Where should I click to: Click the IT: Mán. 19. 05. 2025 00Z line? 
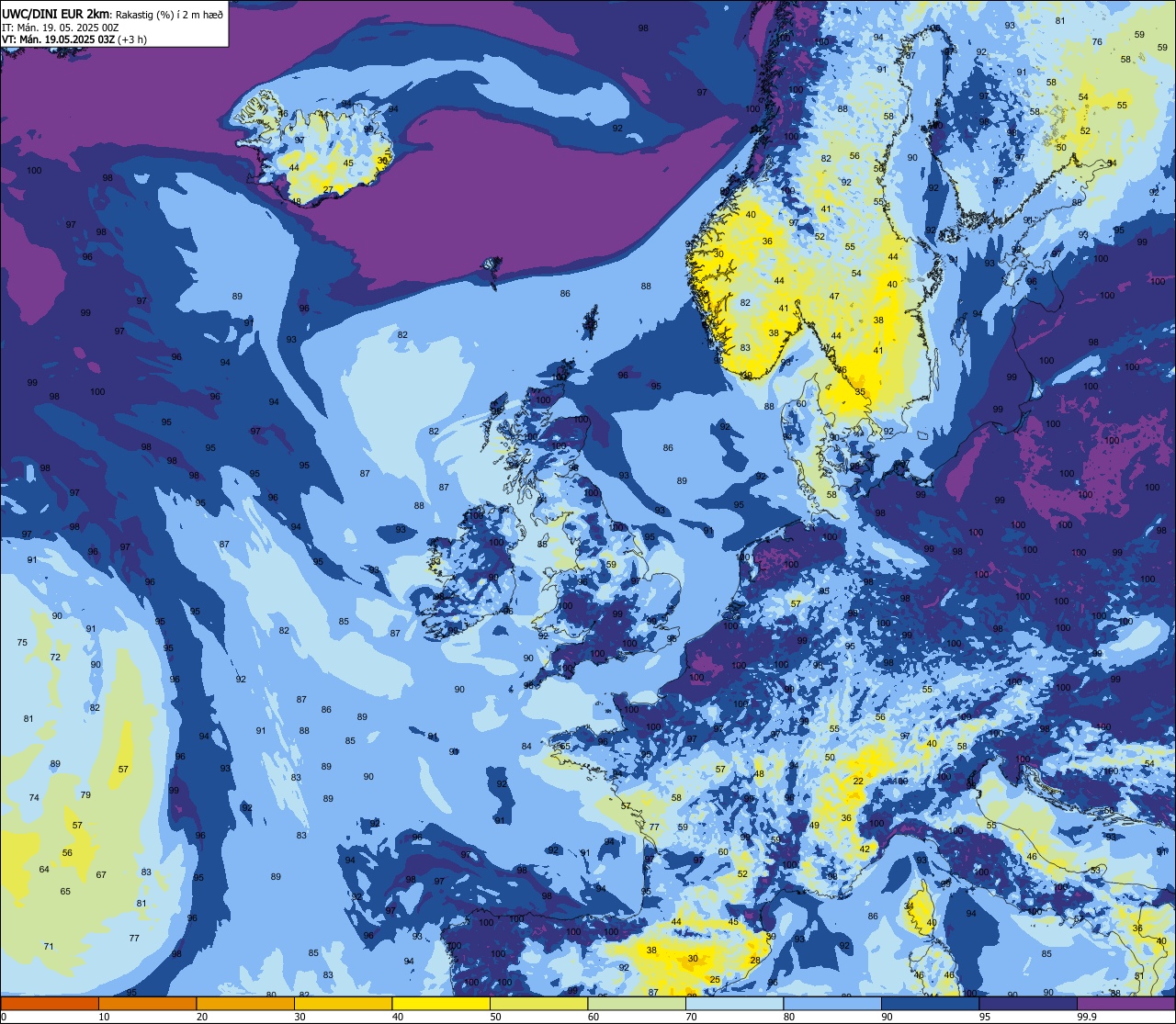pos(62,27)
